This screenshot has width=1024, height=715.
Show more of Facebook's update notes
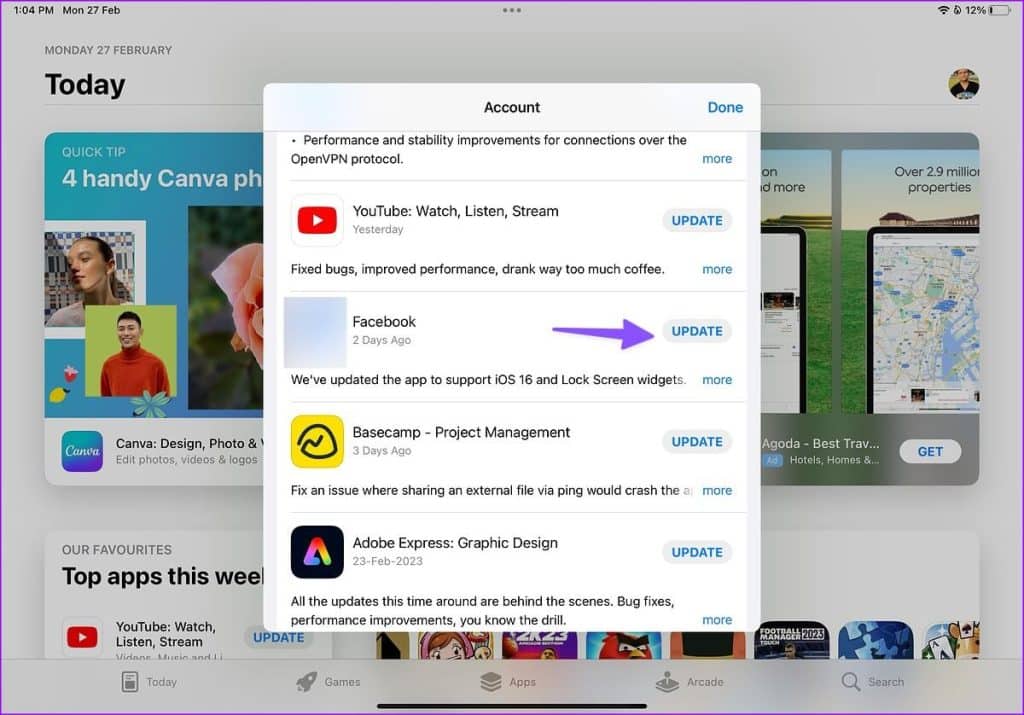tap(717, 380)
